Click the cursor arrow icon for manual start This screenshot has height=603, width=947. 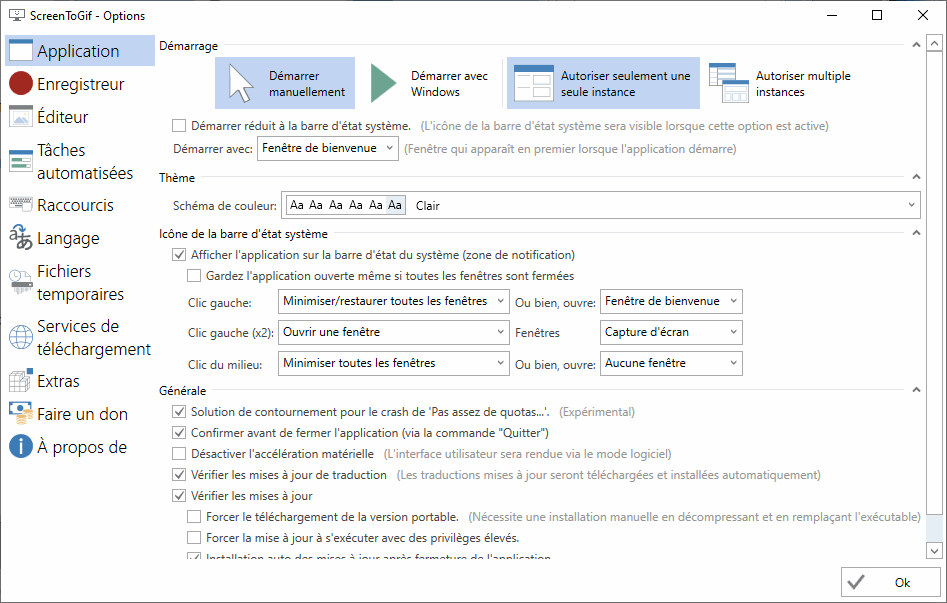(241, 83)
